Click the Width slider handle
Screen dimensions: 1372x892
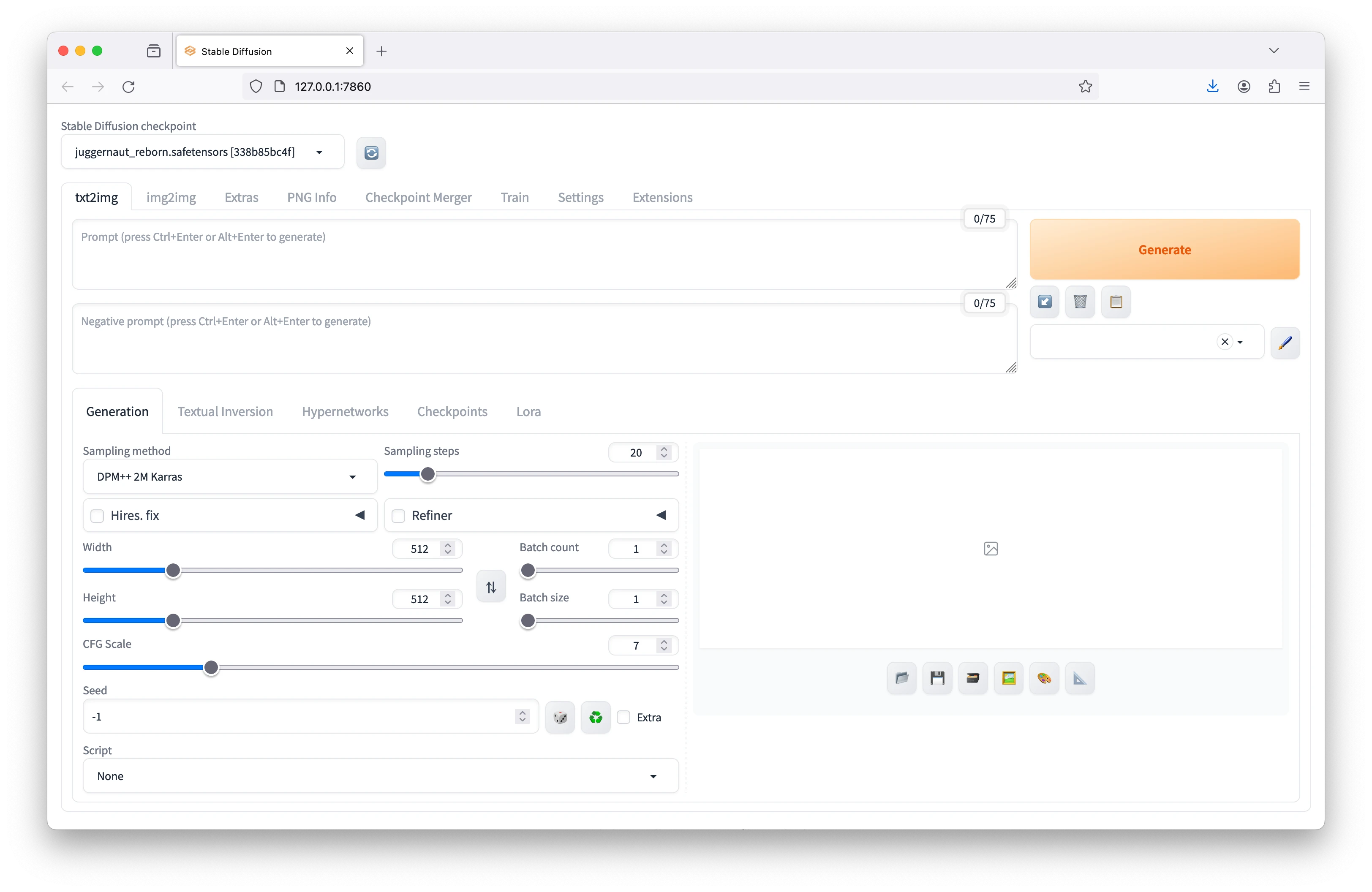click(x=172, y=571)
